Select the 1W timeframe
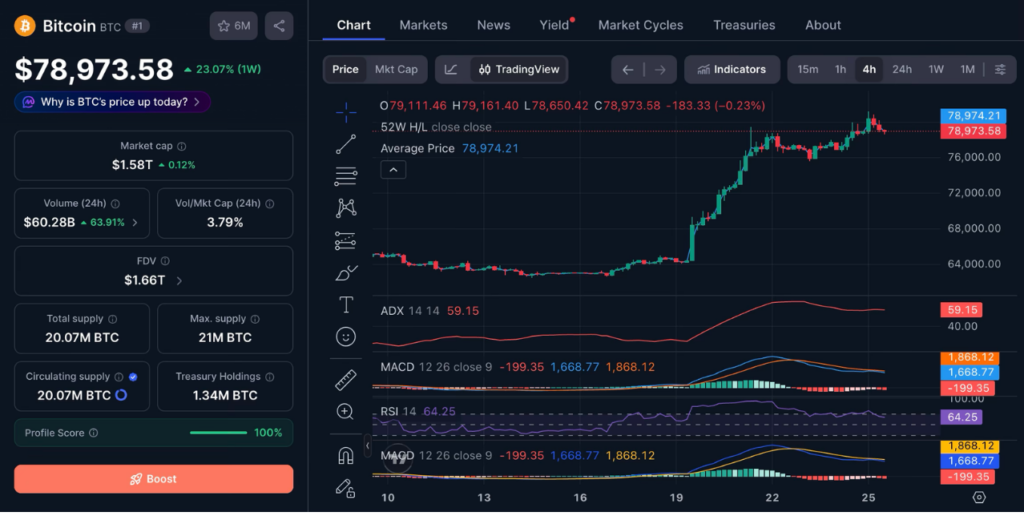 click(936, 69)
